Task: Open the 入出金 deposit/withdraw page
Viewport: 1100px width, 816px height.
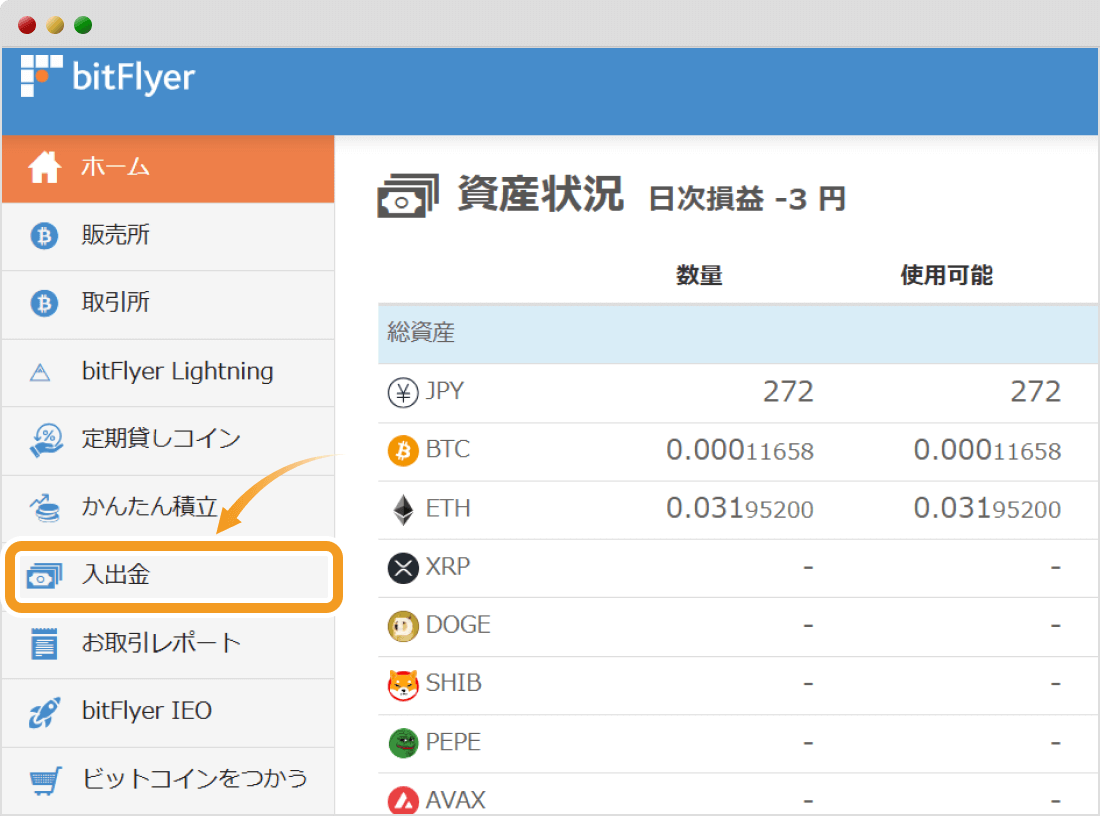Action: click(x=174, y=576)
